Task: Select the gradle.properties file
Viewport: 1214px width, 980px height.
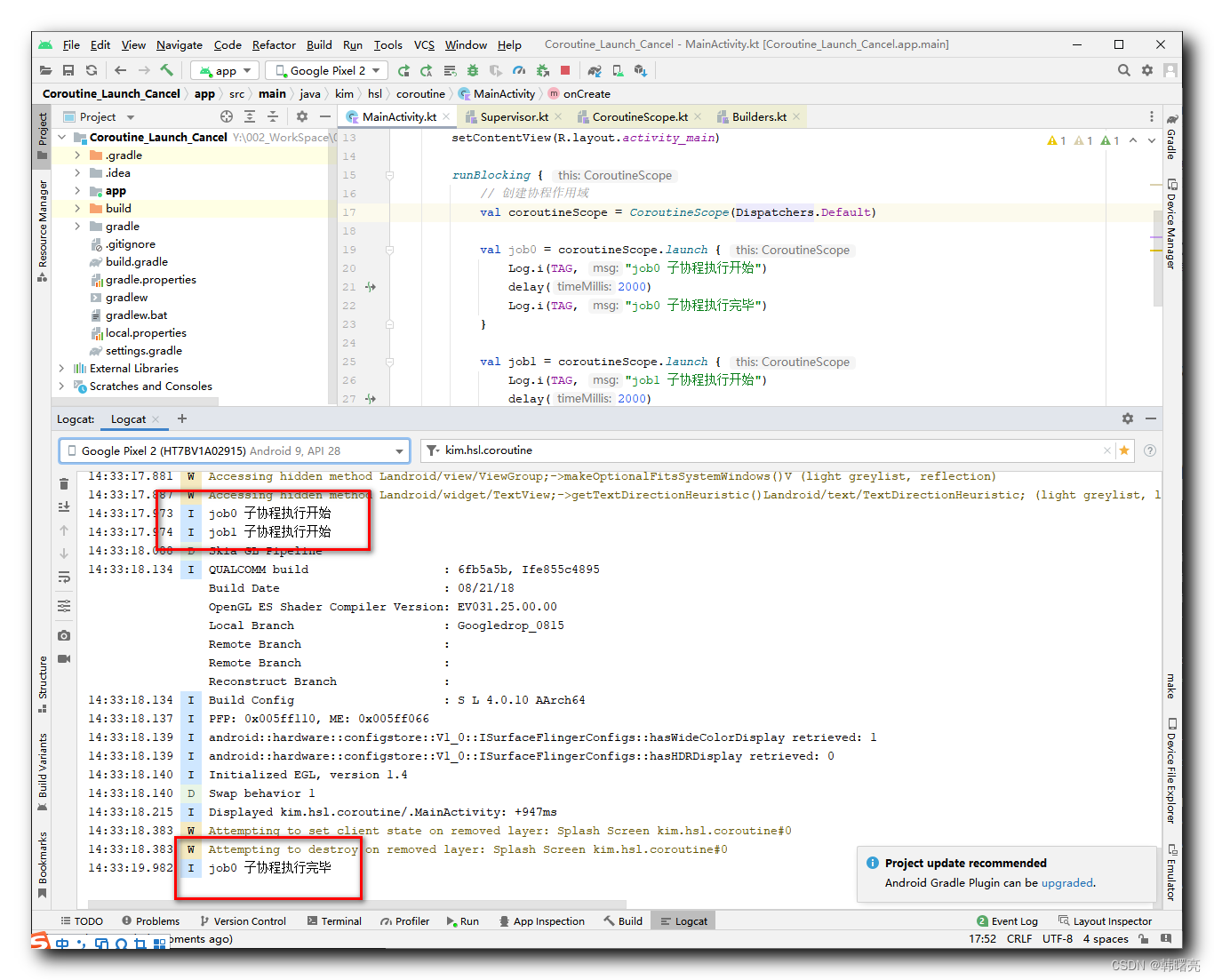Action: (151, 279)
